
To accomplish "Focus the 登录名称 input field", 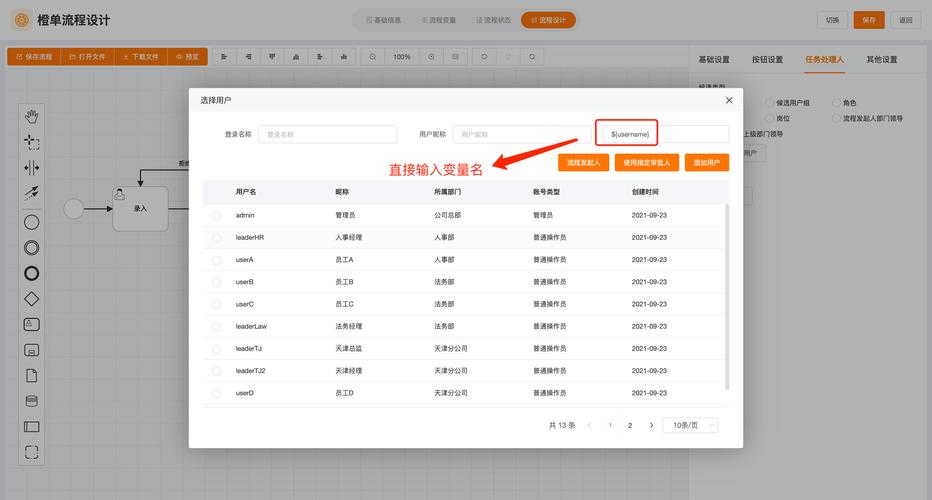I will (327, 134).
